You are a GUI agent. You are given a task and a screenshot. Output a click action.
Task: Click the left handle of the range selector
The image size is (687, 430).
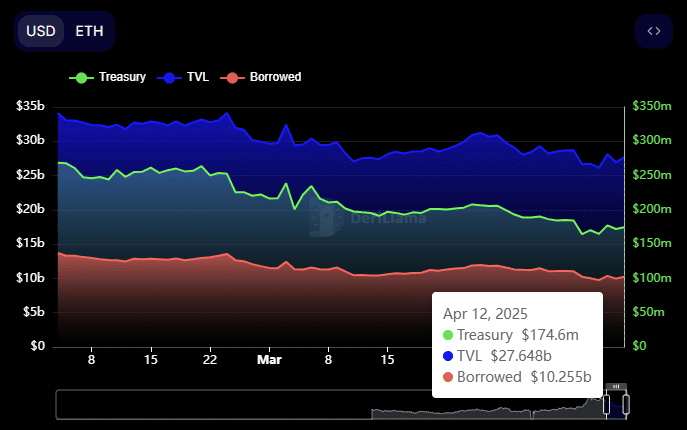606,404
